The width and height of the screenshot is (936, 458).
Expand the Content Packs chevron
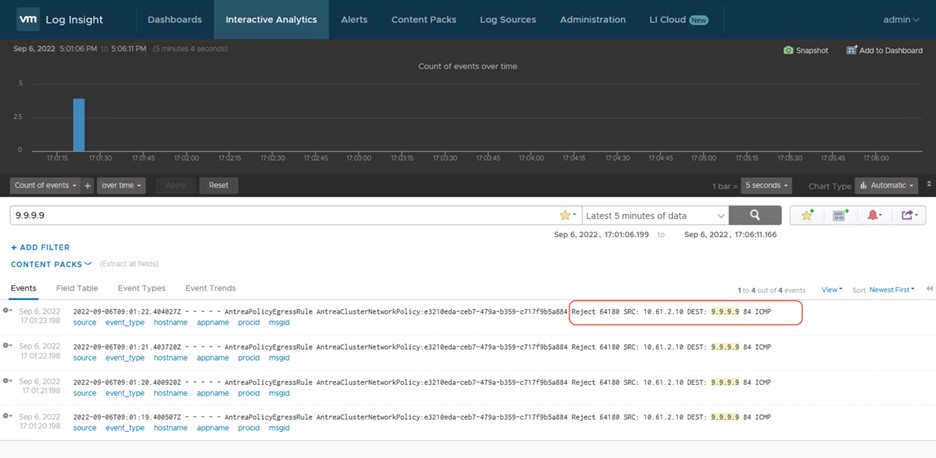point(88,264)
